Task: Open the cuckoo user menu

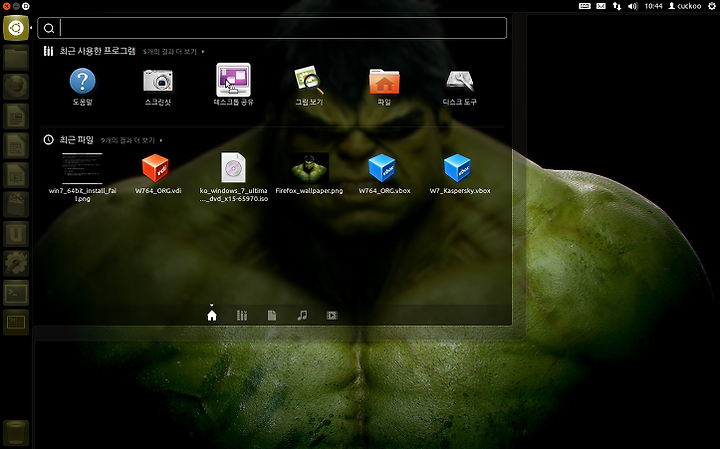Action: tap(685, 6)
